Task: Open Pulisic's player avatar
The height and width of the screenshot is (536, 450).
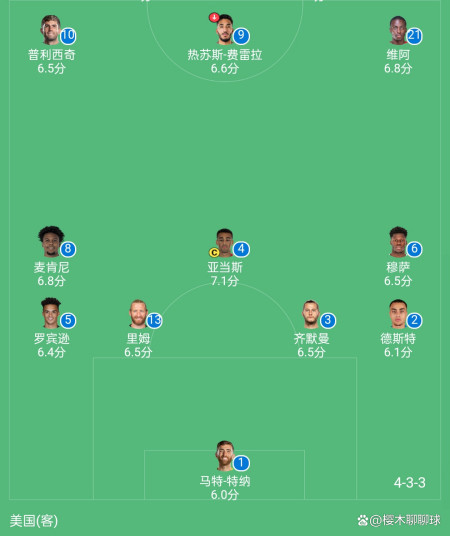Action: pyautogui.click(x=51, y=30)
